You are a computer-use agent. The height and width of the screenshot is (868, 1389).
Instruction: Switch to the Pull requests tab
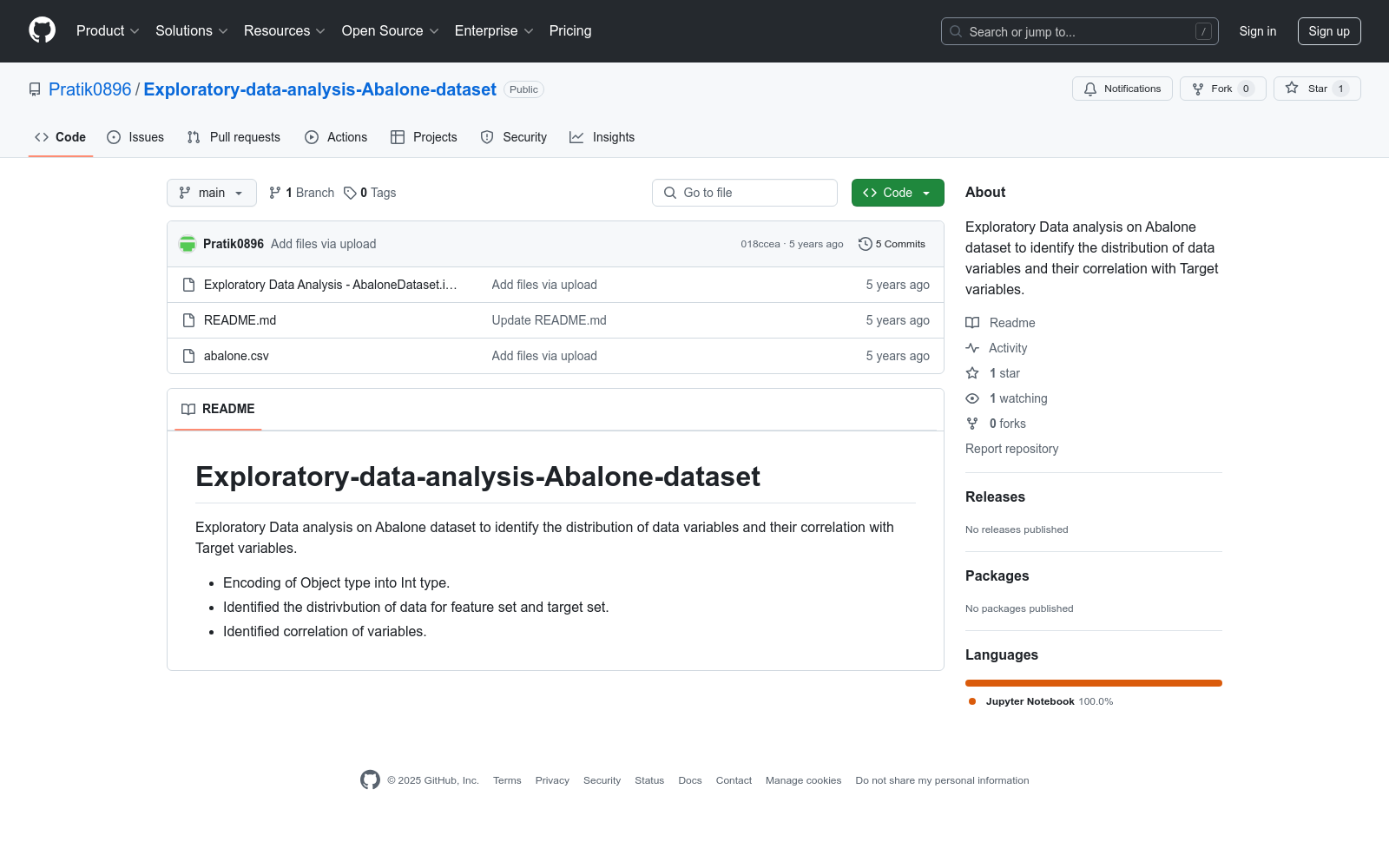point(234,137)
